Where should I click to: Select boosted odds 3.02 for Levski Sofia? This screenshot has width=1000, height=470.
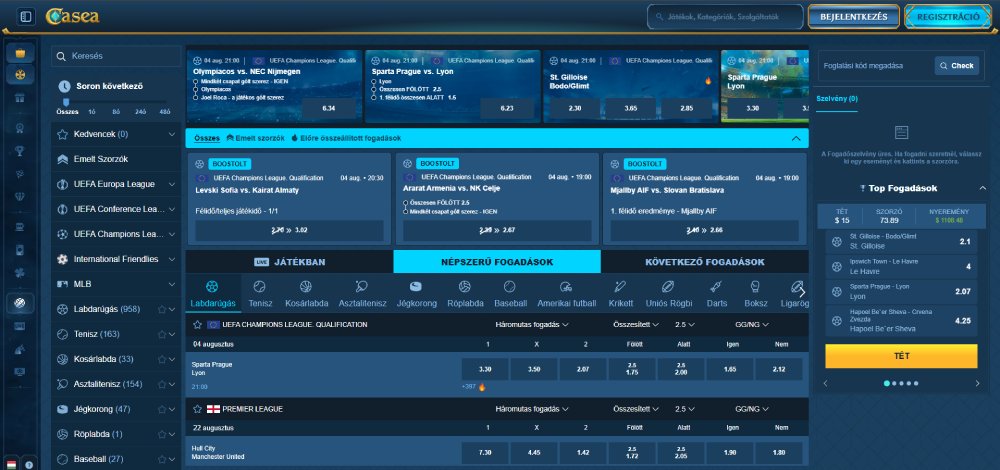click(x=290, y=230)
